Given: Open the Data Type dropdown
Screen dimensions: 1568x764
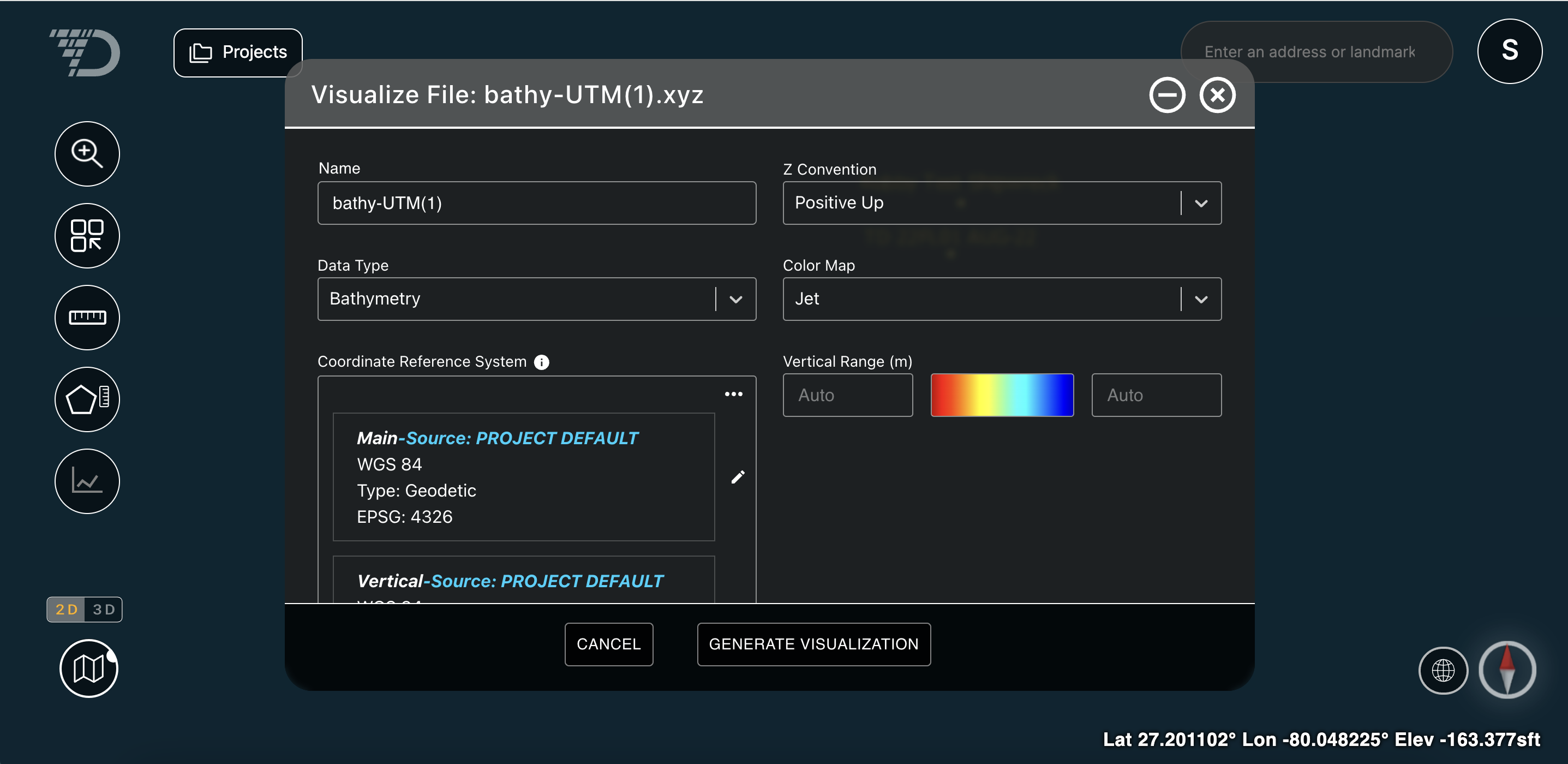Looking at the screenshot, I should 537,299.
